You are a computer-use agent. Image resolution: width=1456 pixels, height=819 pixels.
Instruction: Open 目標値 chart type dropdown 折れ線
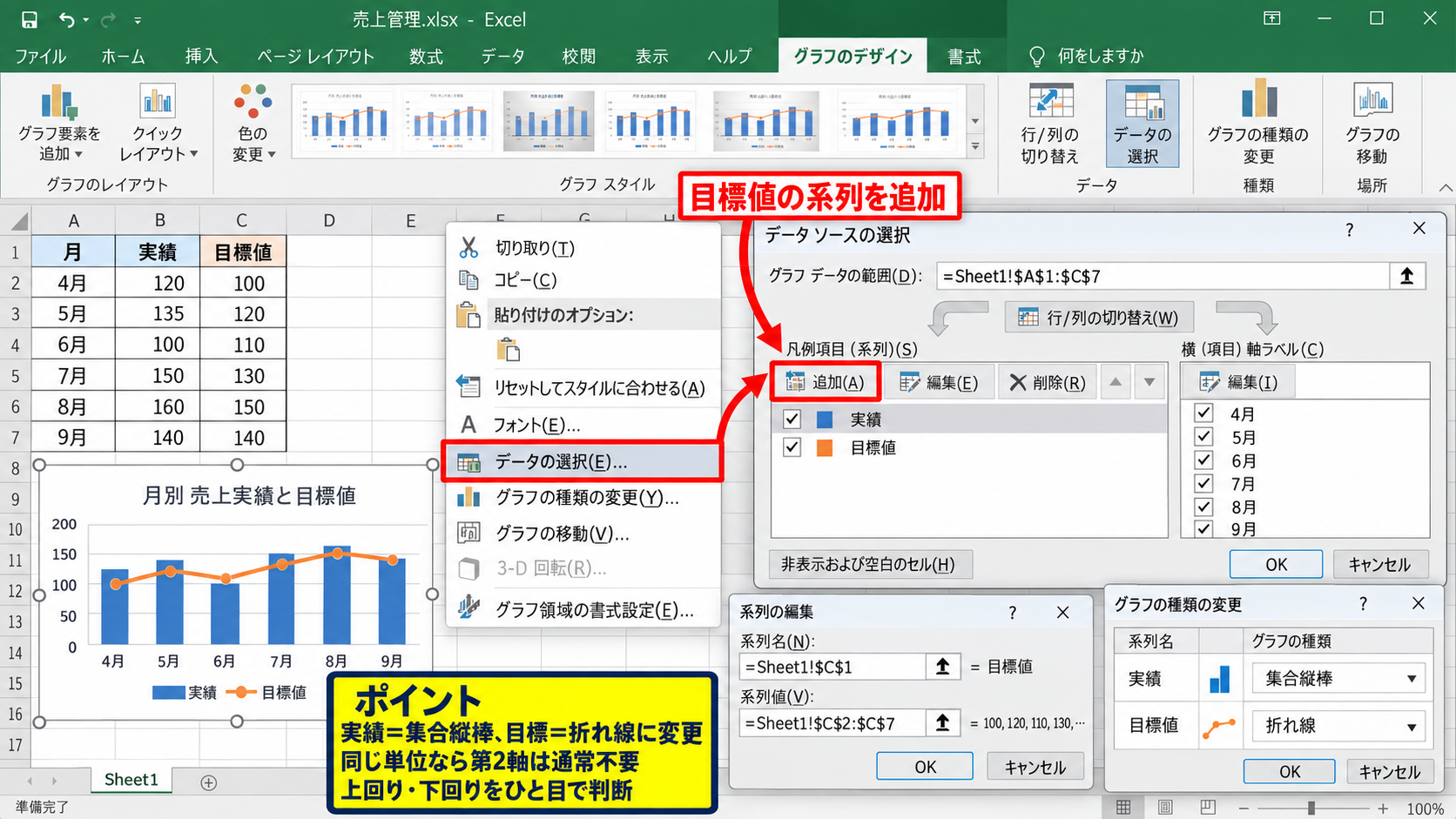click(1339, 726)
